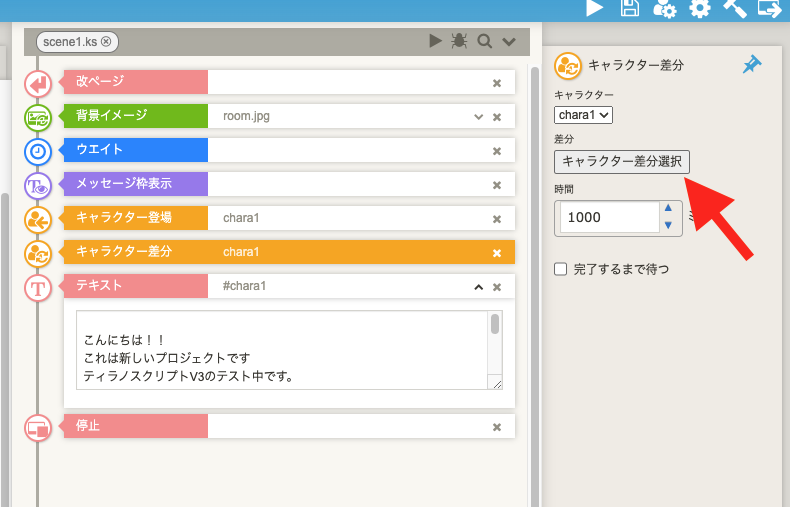Click into the 時間 field showing 1000
The width and height of the screenshot is (790, 507).
pos(607,217)
